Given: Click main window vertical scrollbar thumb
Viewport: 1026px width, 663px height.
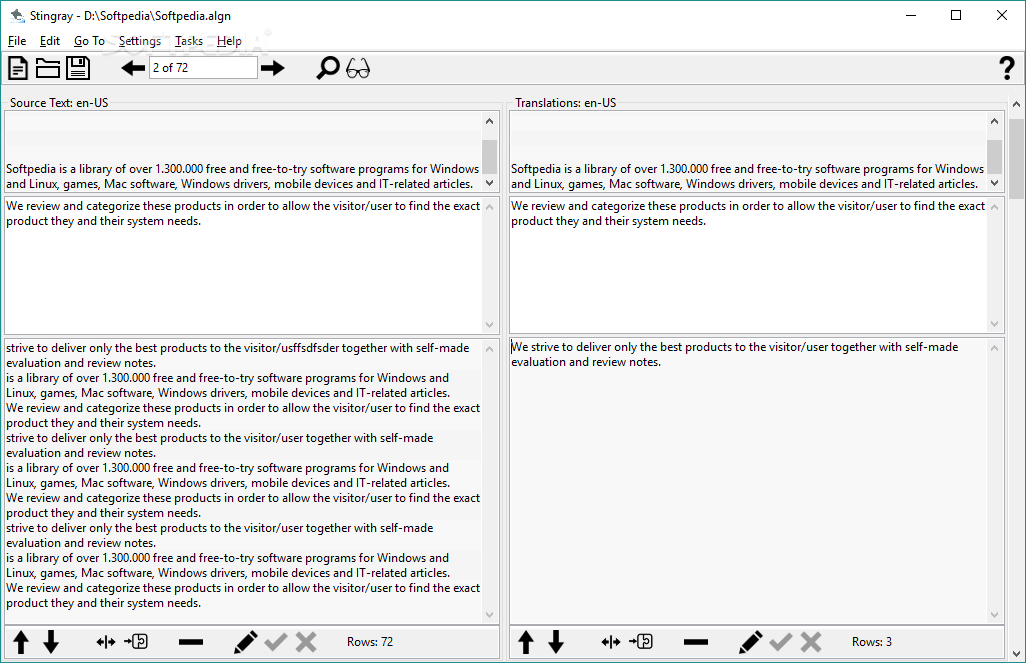Looking at the screenshot, I should (1017, 158).
